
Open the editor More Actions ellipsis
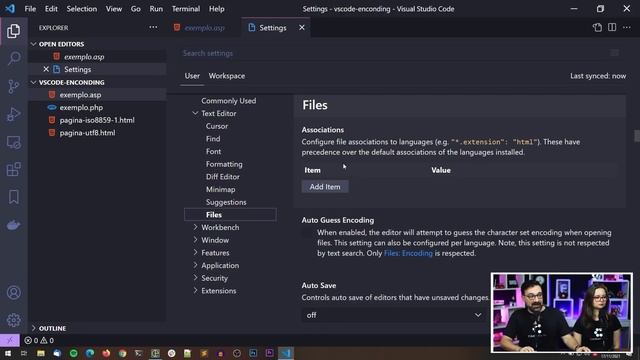[627, 27]
